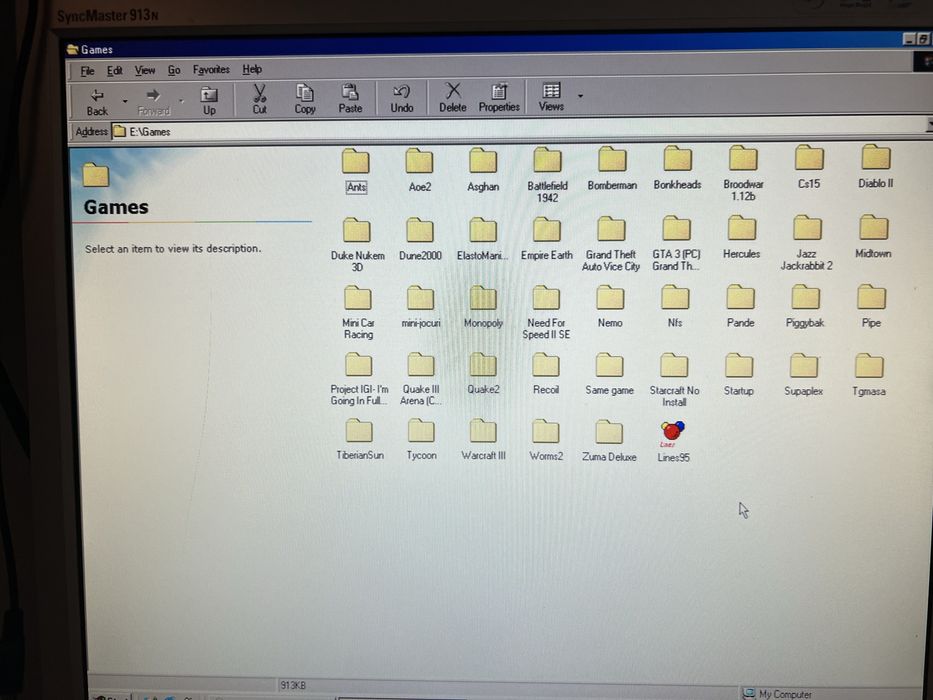The height and width of the screenshot is (700, 933).
Task: Open the File menu
Action: click(x=87, y=71)
